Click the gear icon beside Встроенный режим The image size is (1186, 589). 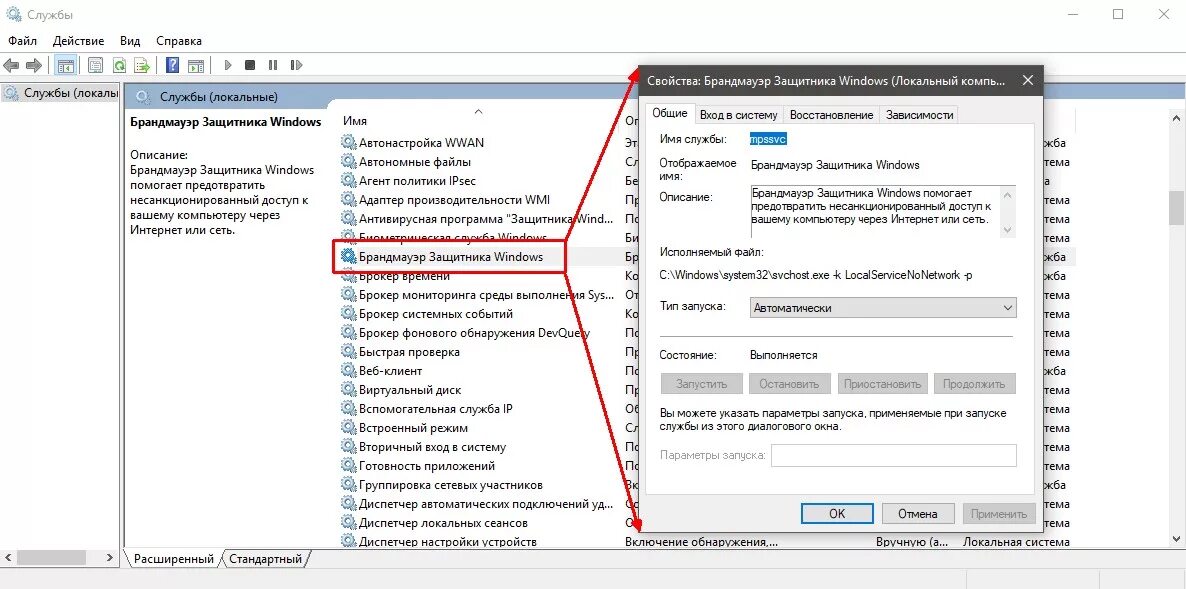tap(348, 427)
